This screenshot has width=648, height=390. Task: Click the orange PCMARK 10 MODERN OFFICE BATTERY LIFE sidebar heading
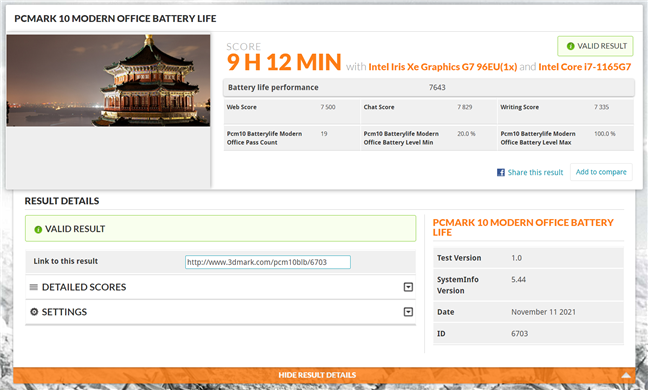click(x=523, y=227)
